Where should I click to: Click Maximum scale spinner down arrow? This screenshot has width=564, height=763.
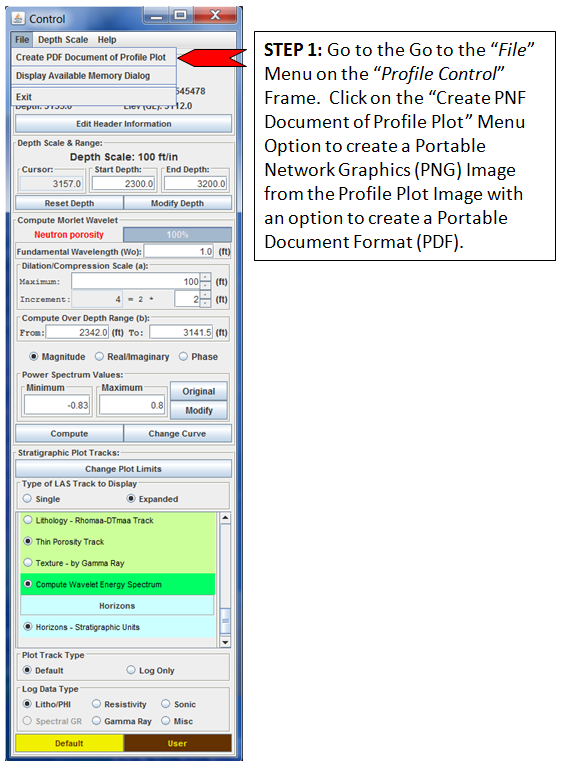(206, 285)
